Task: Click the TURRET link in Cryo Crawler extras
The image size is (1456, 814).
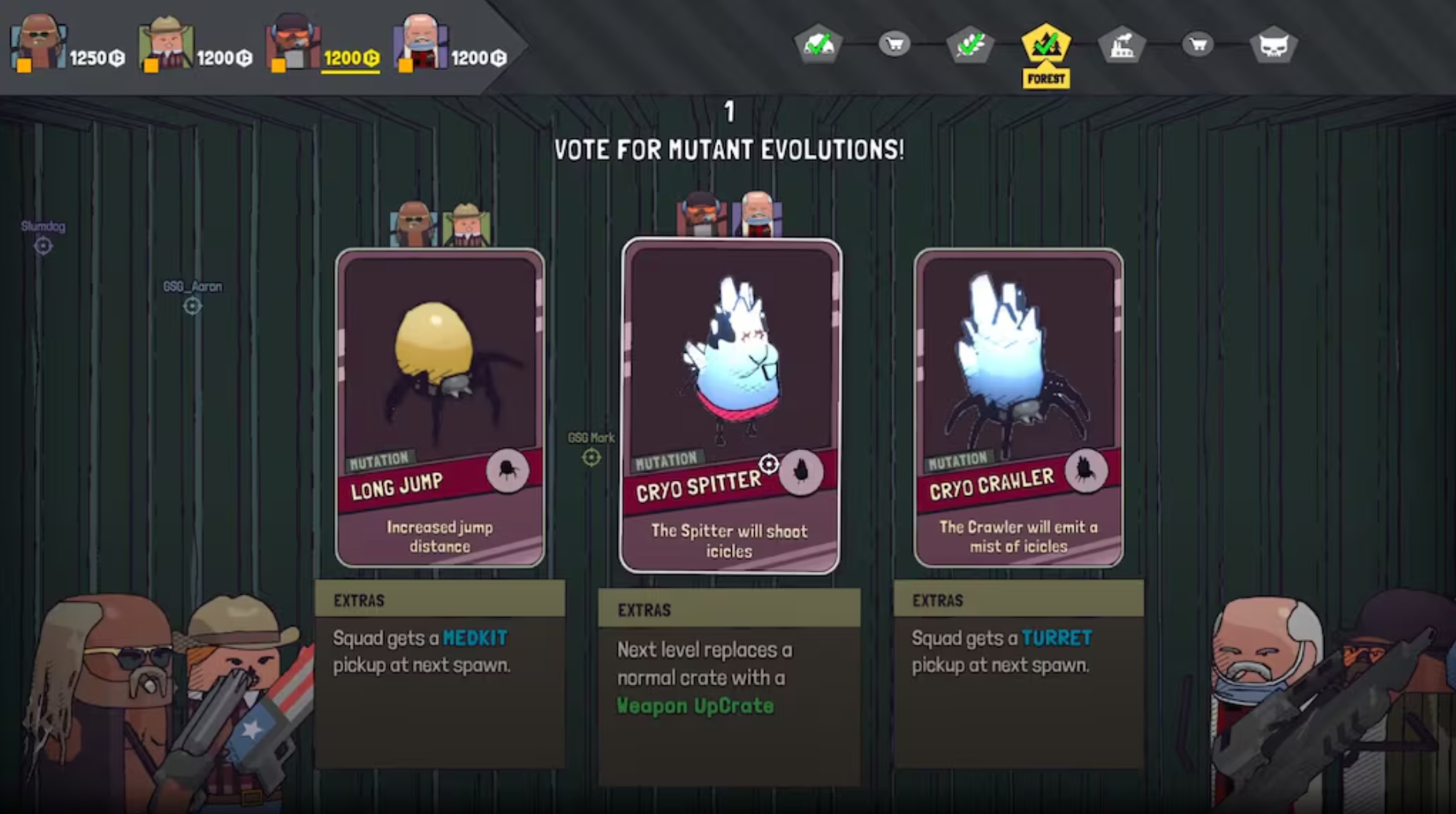Action: coord(1057,637)
